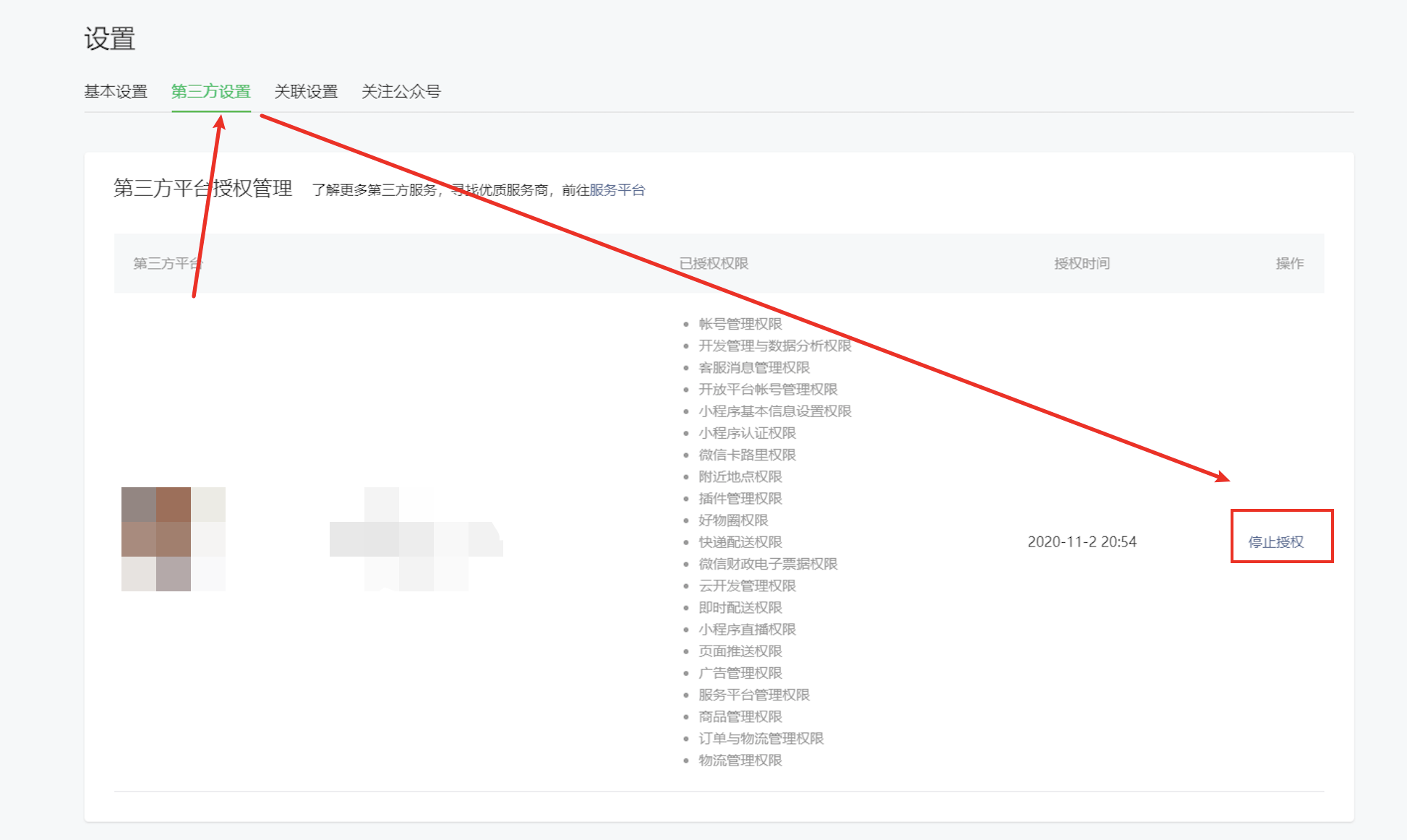The width and height of the screenshot is (1407, 840).
Task: Click the 小程序直播权限 permission item
Action: tap(747, 630)
